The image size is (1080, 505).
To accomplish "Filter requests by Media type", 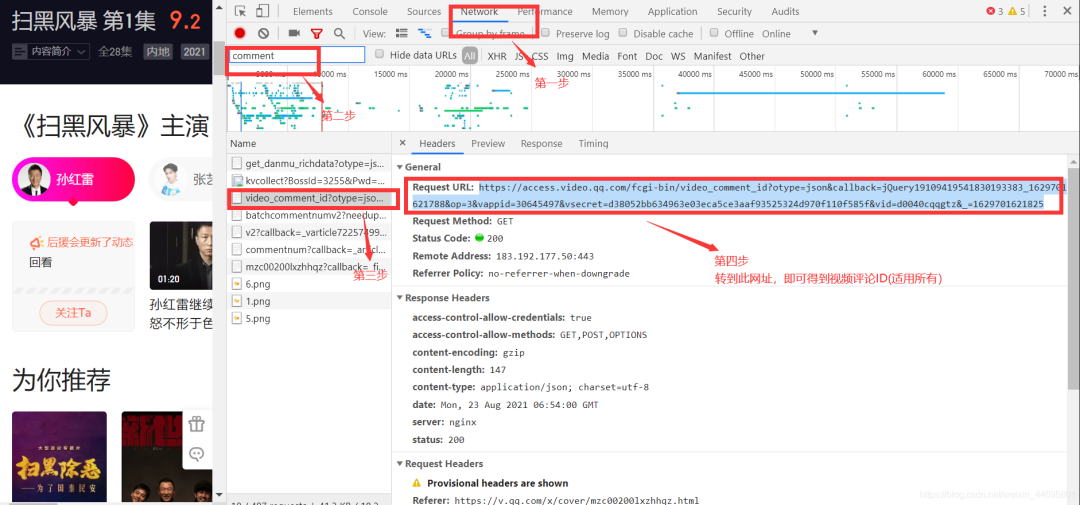I will pyautogui.click(x=596, y=56).
